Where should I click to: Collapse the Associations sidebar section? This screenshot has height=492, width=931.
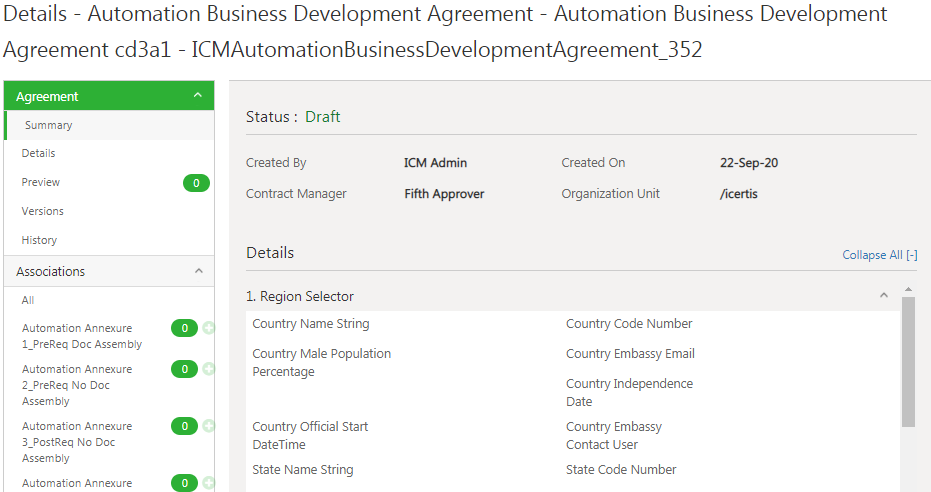(198, 271)
